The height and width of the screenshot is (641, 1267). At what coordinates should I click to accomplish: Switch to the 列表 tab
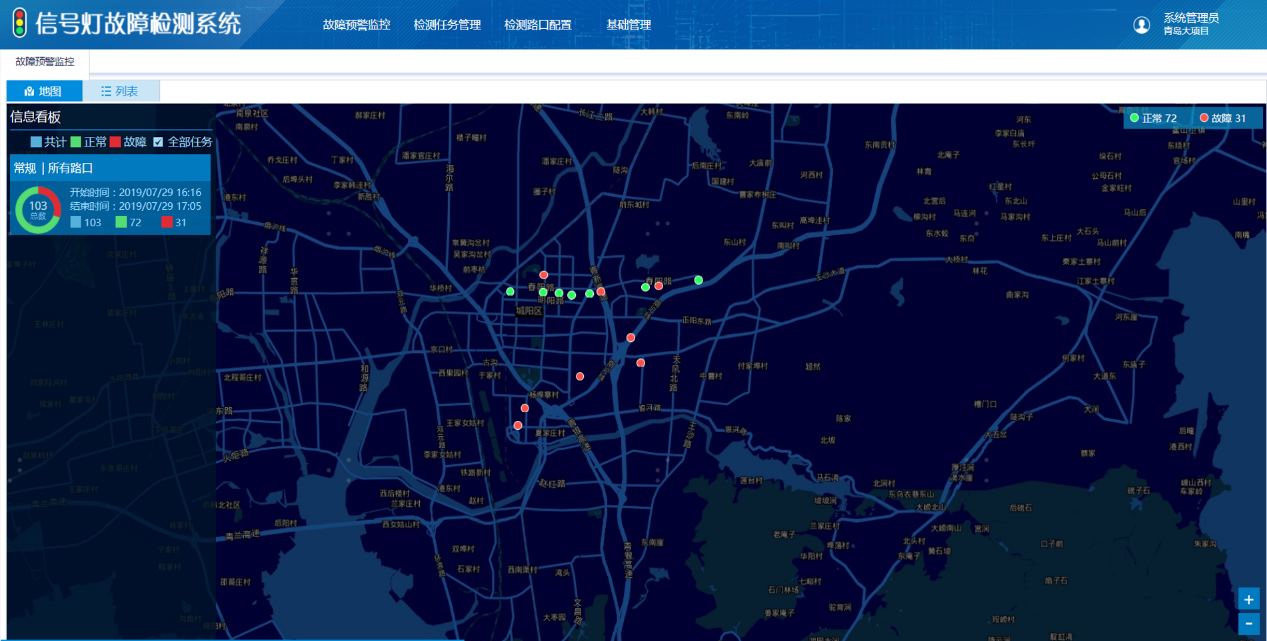tap(120, 91)
